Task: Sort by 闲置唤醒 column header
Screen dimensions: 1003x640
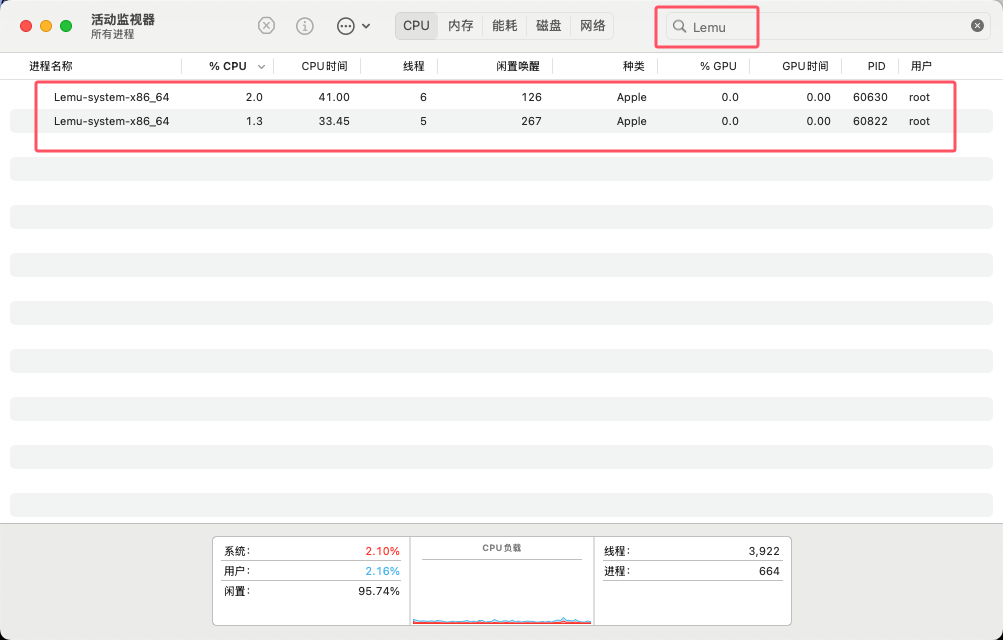Action: [517, 66]
